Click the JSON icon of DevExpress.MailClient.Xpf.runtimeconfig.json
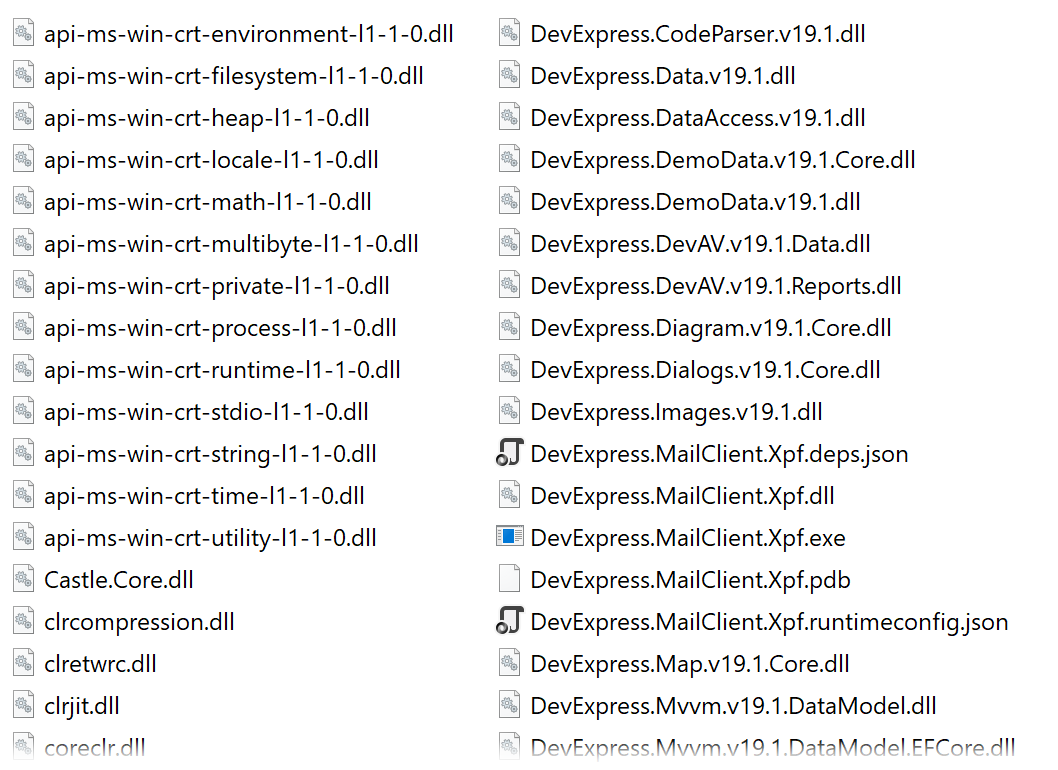This screenshot has width=1058, height=770. [x=509, y=621]
